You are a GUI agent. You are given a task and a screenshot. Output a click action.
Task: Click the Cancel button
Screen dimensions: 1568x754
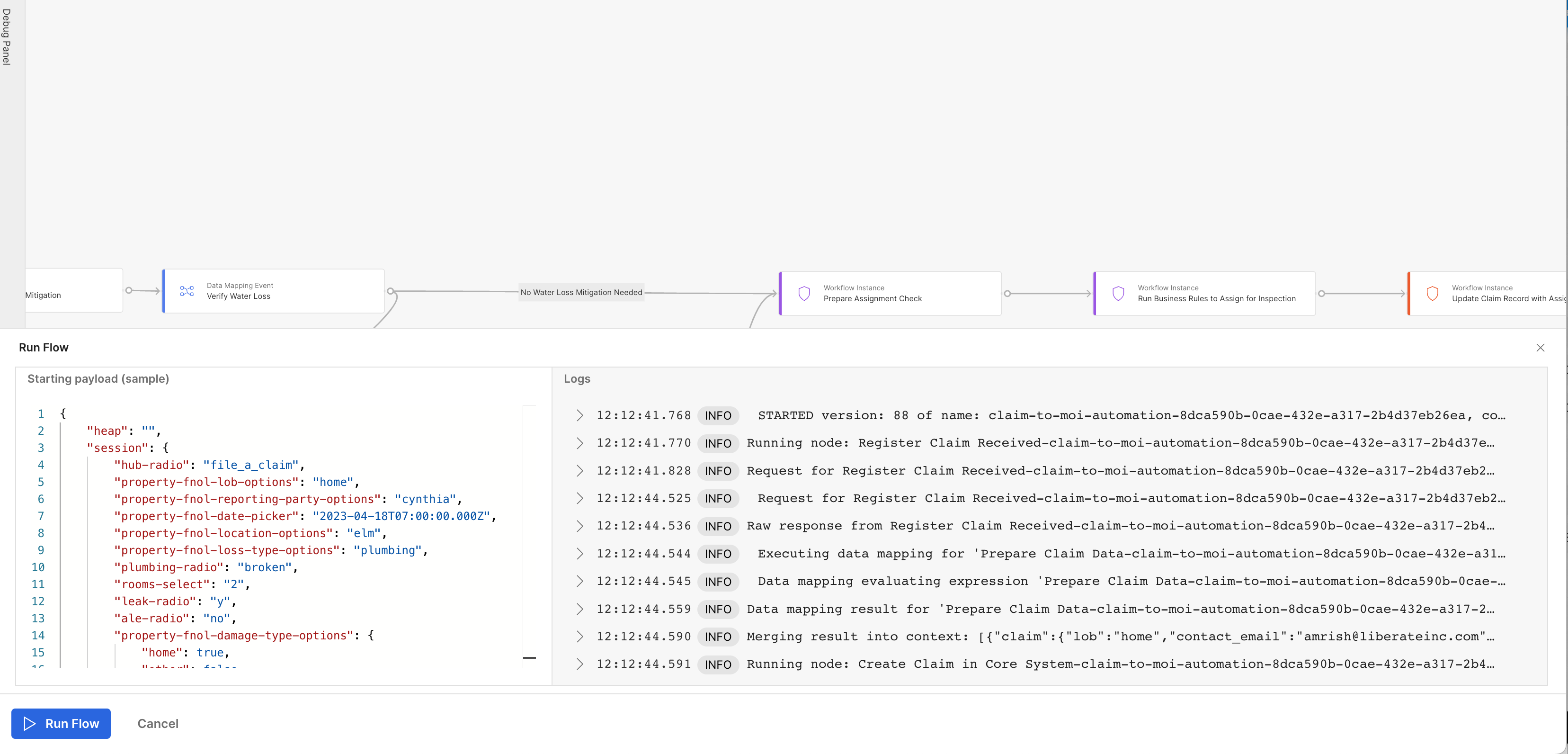point(158,724)
